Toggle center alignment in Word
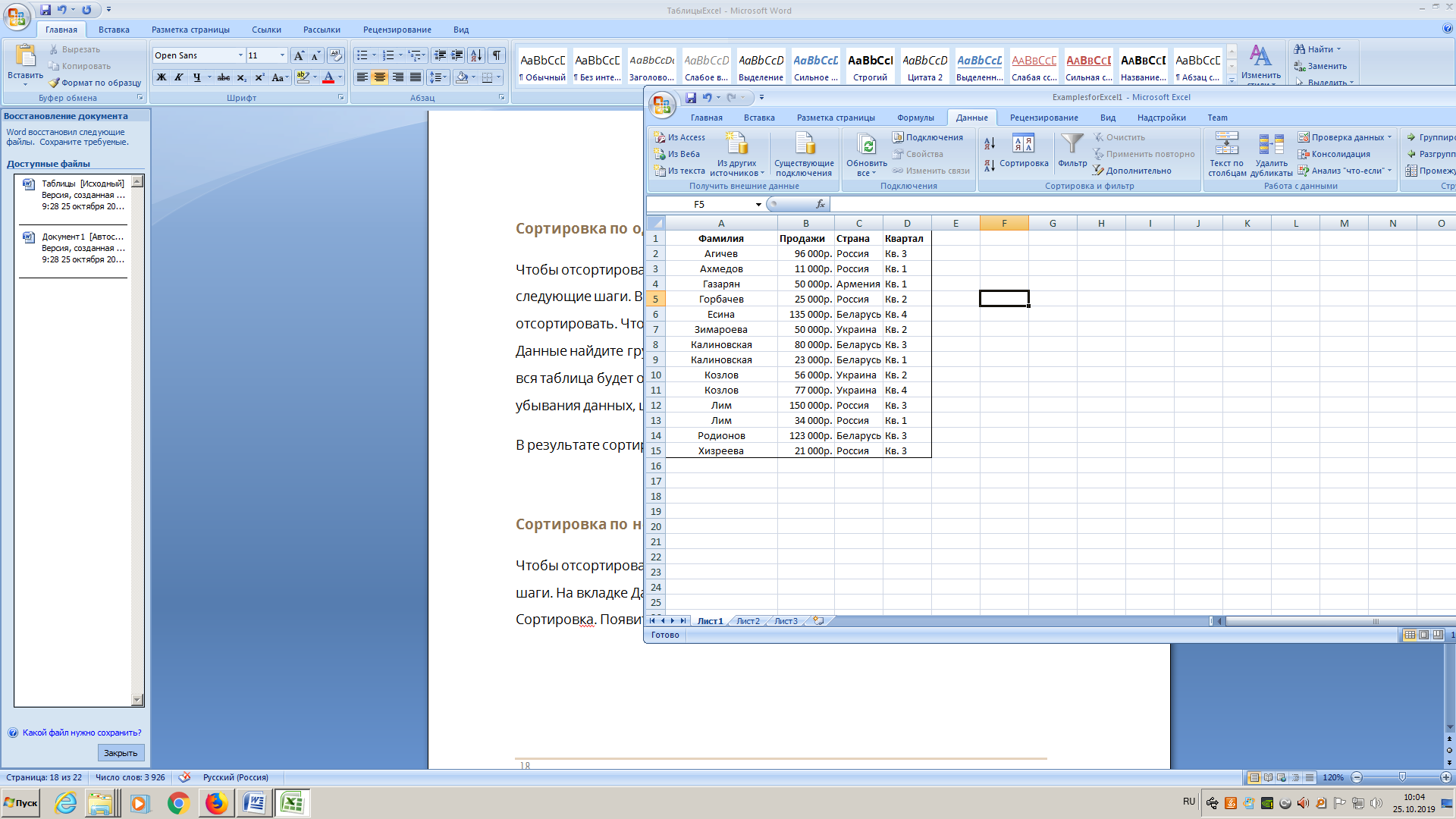 tap(379, 77)
